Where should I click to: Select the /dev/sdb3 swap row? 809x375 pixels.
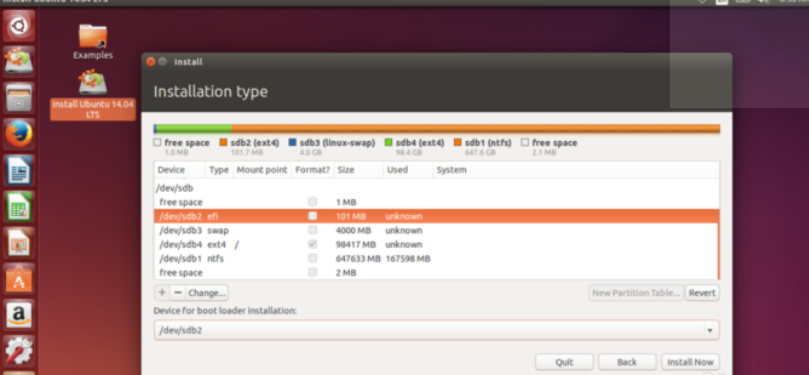[x=436, y=230]
